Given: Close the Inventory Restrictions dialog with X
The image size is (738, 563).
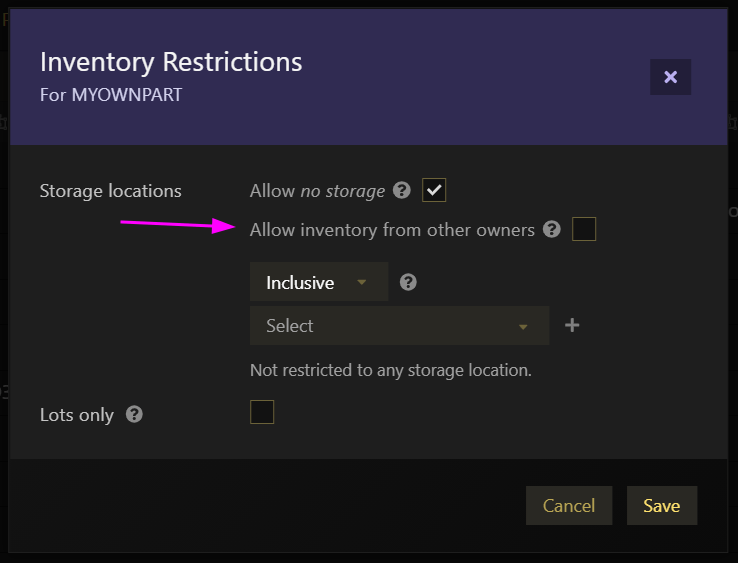Looking at the screenshot, I should pyautogui.click(x=670, y=77).
